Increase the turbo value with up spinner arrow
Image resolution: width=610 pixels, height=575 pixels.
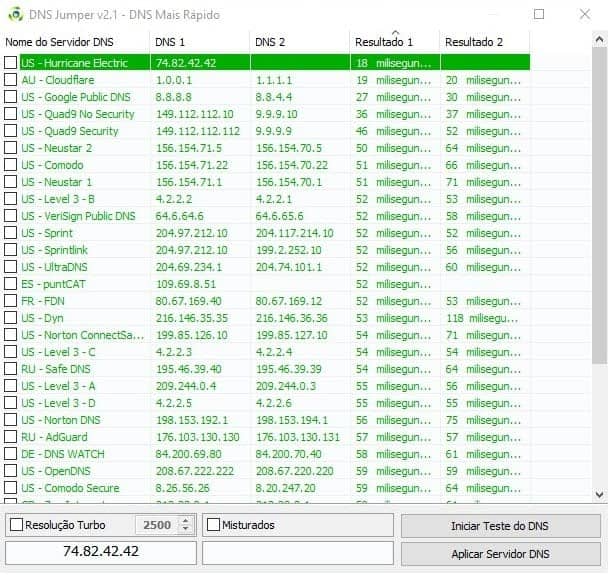tap(186, 521)
